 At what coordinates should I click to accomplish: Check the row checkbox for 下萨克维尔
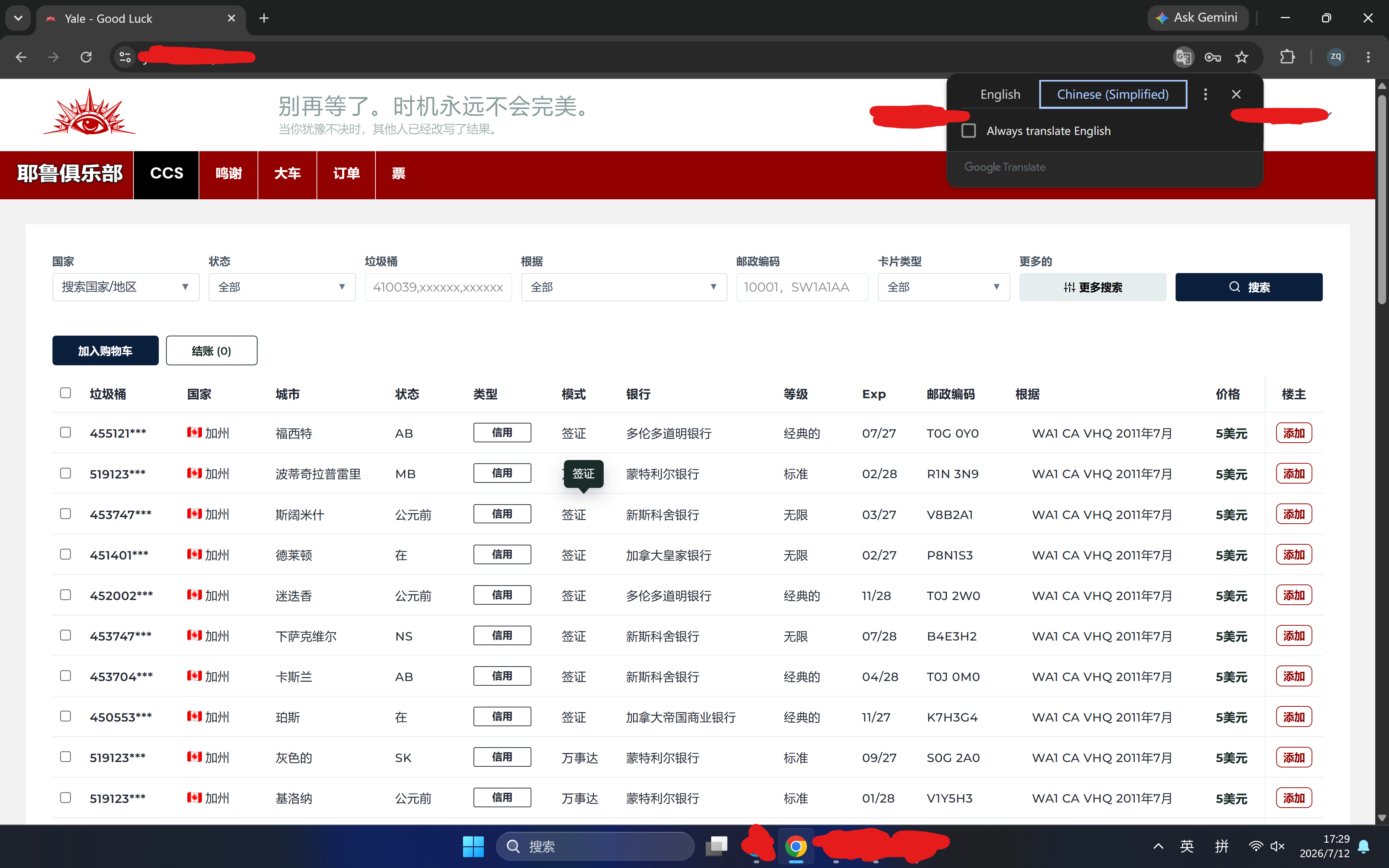(x=65, y=635)
